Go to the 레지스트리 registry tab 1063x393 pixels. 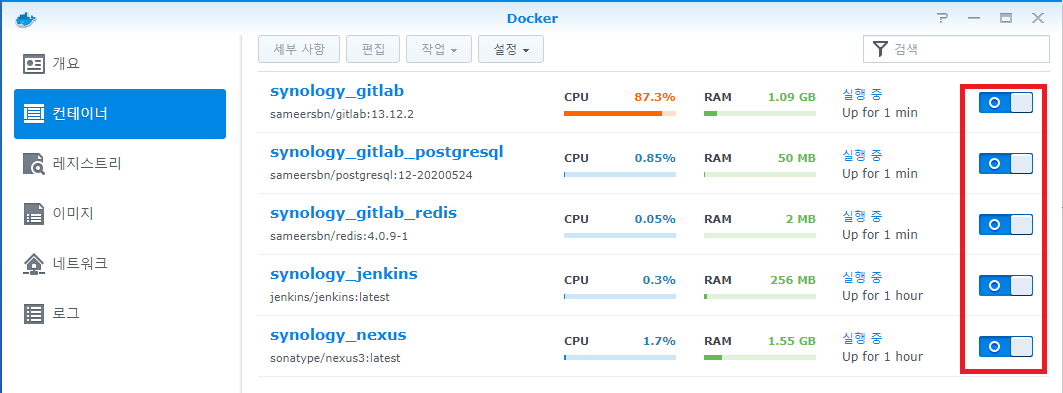pos(120,163)
